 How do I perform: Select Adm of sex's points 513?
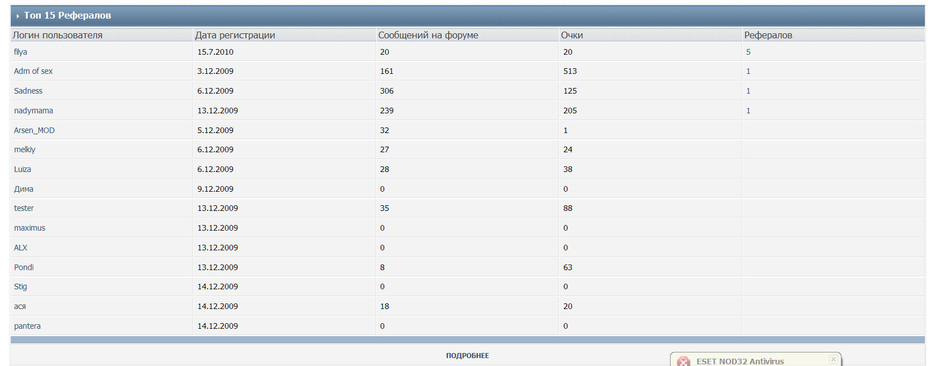coord(570,71)
